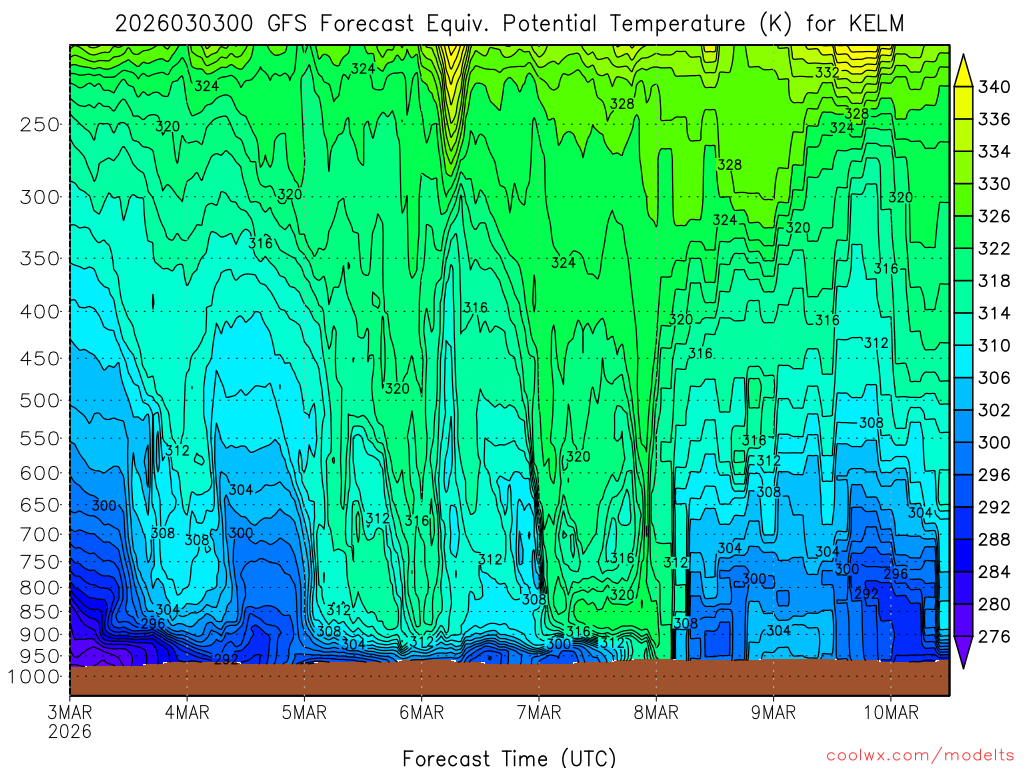Screen dimensions: 1024x768
Task: Select the 292 colorbar label
Action: click(x=994, y=507)
